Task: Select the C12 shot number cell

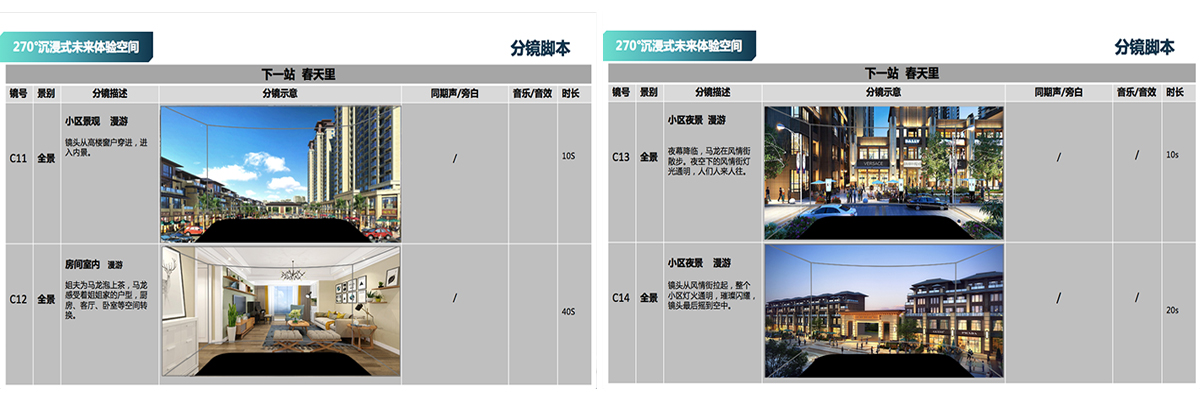Action: click(18, 298)
